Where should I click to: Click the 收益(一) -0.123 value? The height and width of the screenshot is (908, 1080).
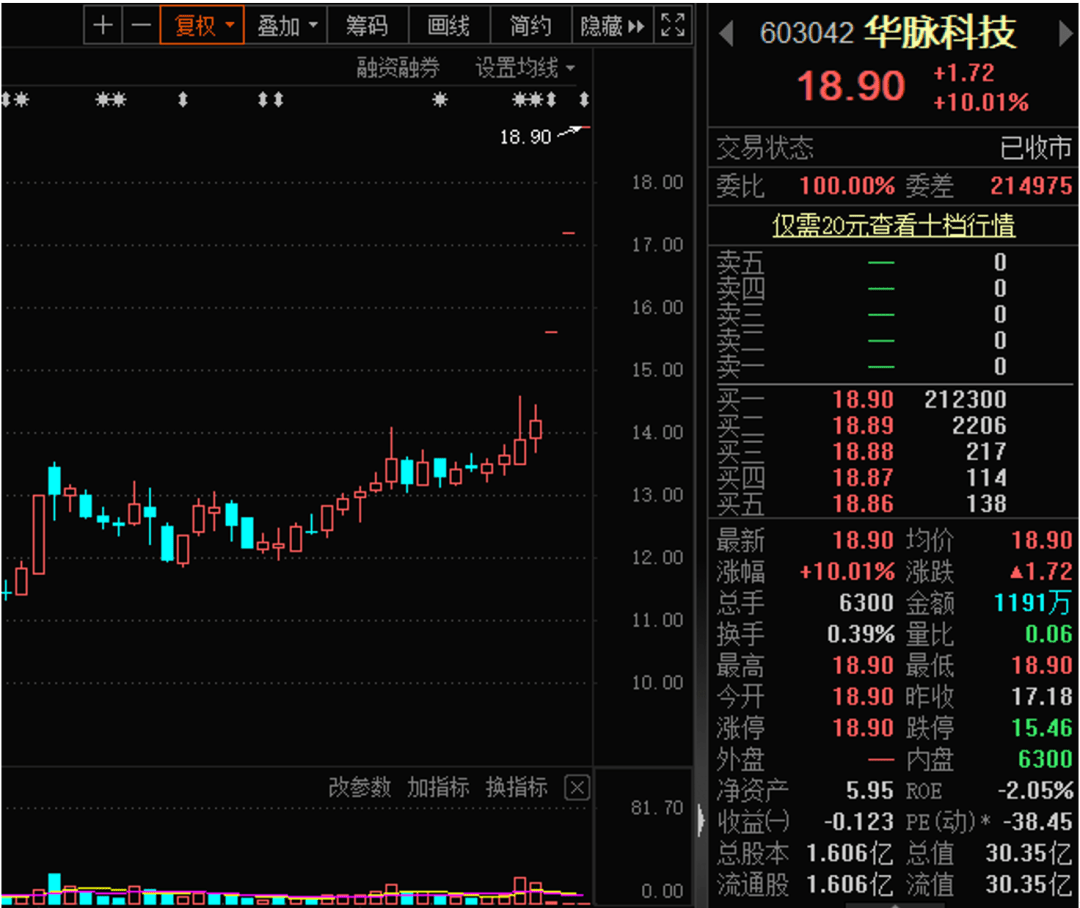[x=859, y=822]
